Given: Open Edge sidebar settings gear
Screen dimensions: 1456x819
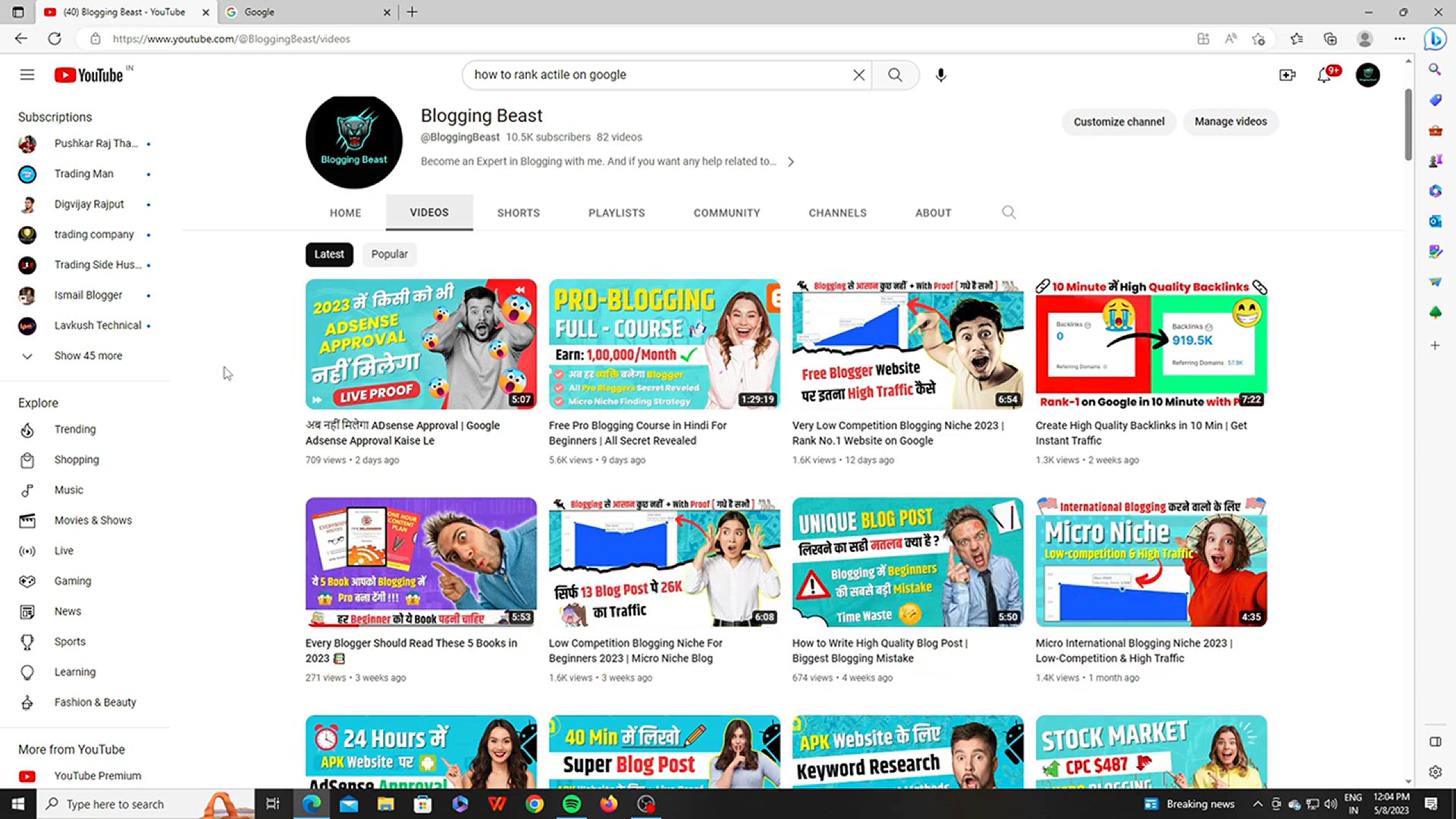Looking at the screenshot, I should click(1435, 772).
